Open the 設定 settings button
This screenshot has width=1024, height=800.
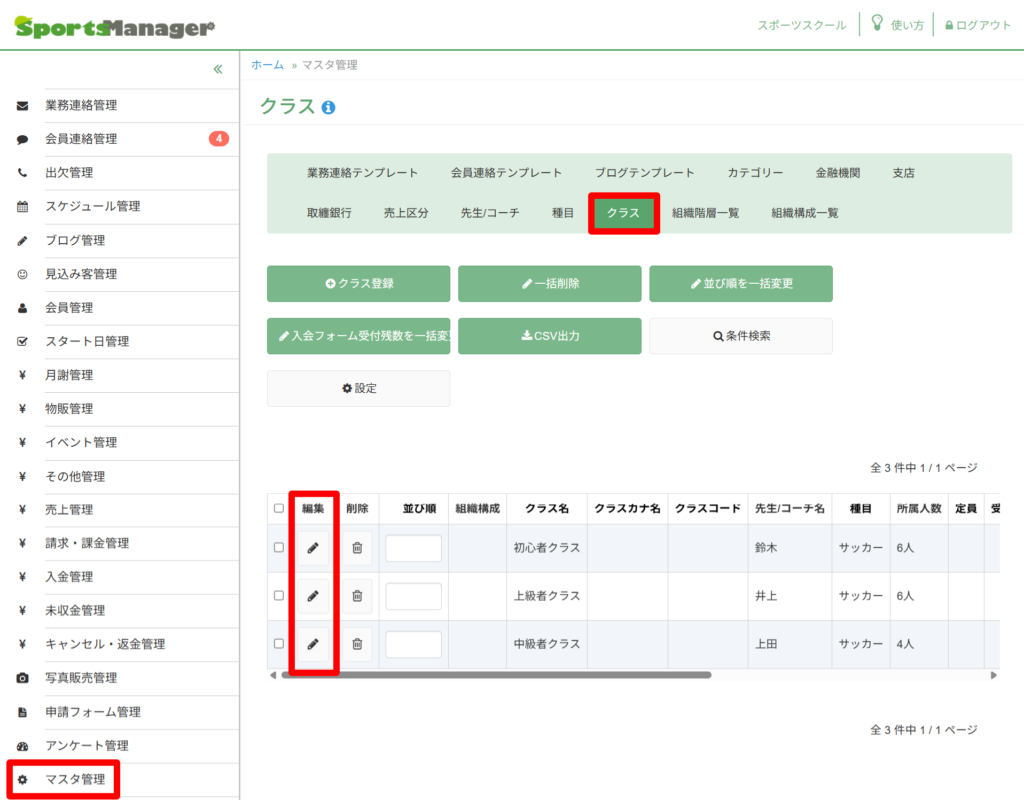tap(359, 388)
